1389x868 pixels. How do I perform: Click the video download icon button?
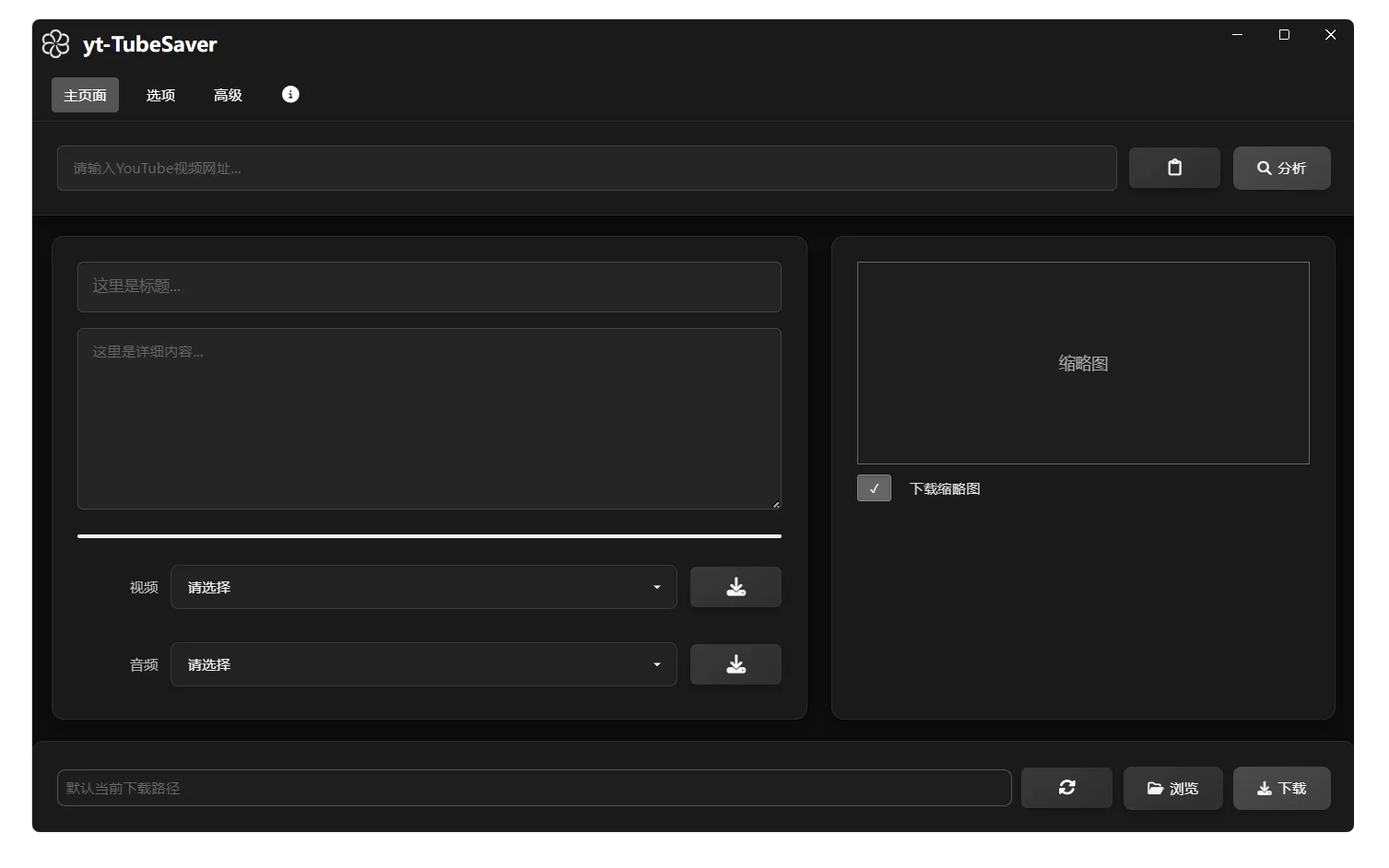click(736, 587)
